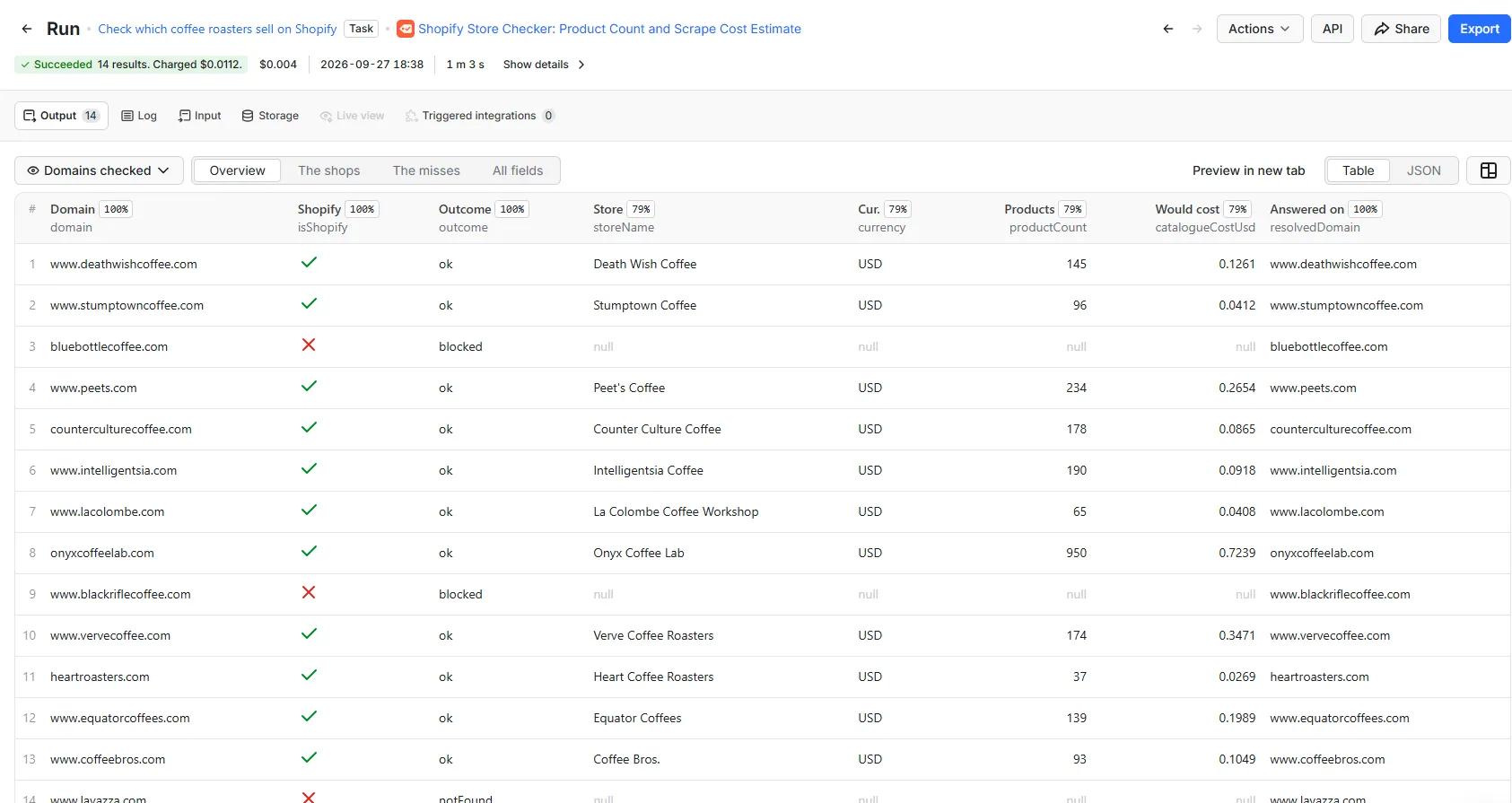Click the Export button
The image size is (1512, 803).
(x=1479, y=29)
